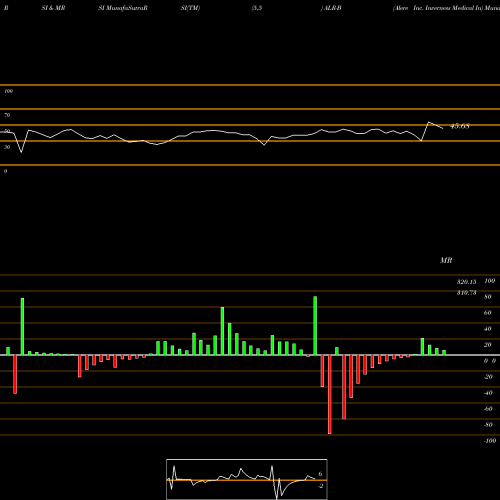Click the RSI value label 45.63
500x500 pixels.
[x=460, y=126]
